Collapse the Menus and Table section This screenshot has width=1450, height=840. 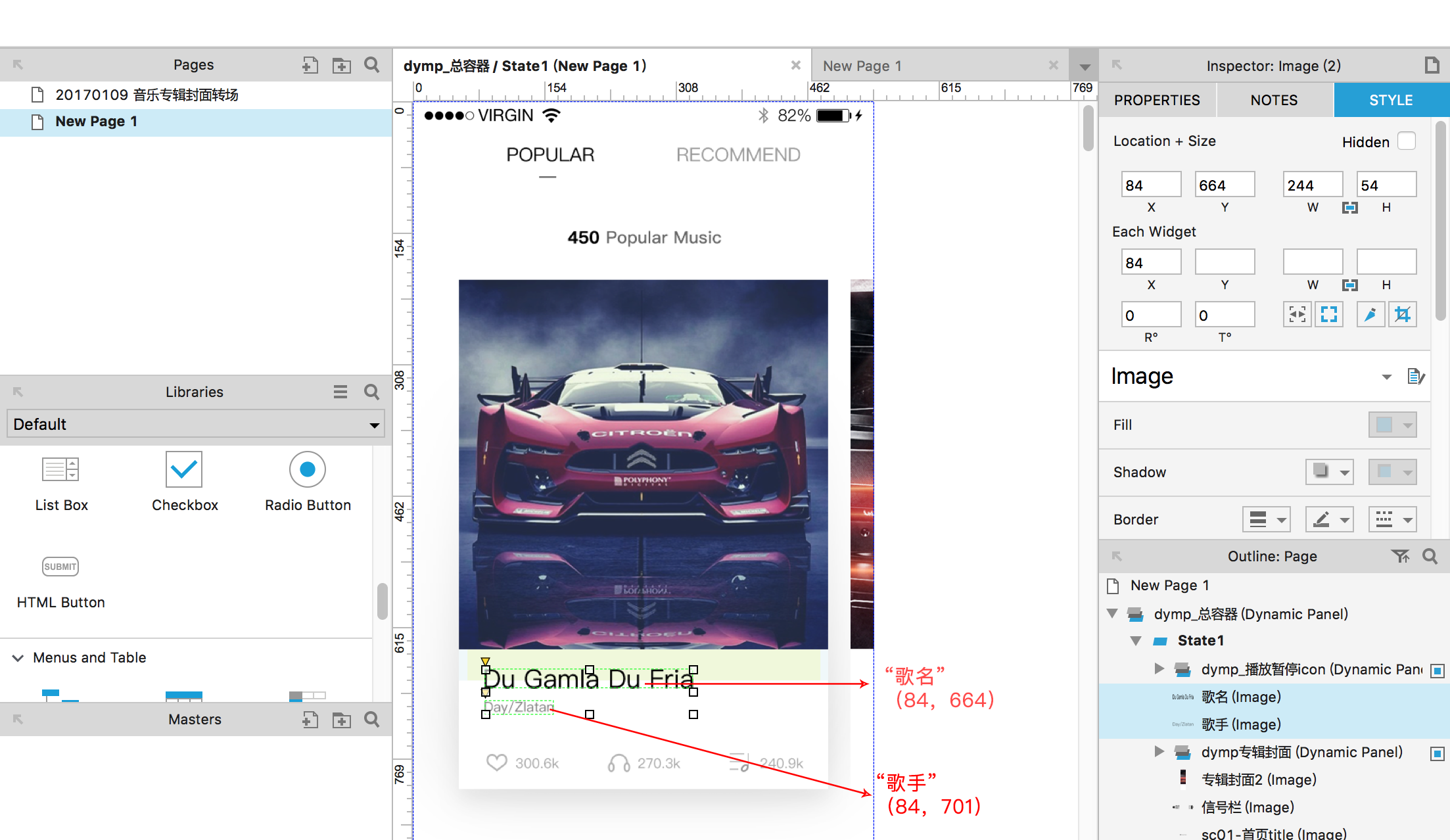pyautogui.click(x=18, y=658)
